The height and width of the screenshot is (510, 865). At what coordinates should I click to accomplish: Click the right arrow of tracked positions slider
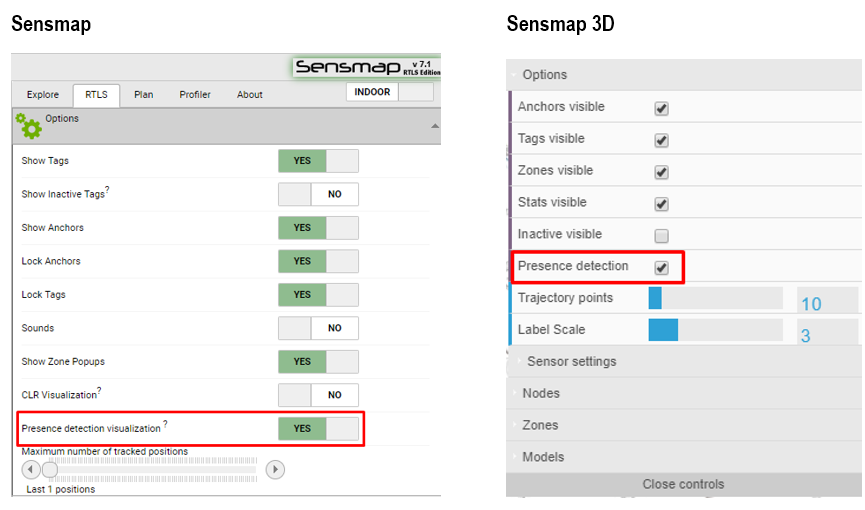[x=275, y=470]
